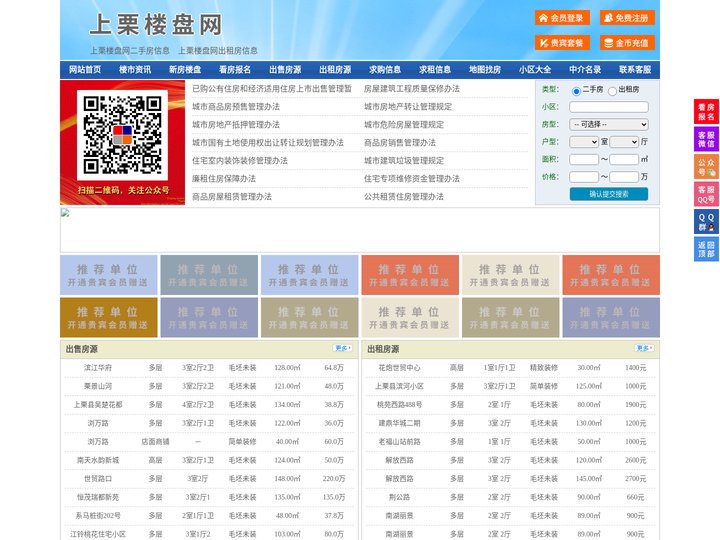Open the purple 客服微信 sidebar icon
720x540 pixels.
(x=706, y=139)
